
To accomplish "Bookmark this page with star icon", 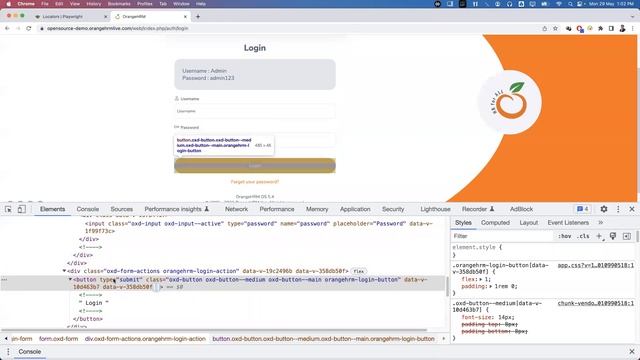I will [555, 29].
